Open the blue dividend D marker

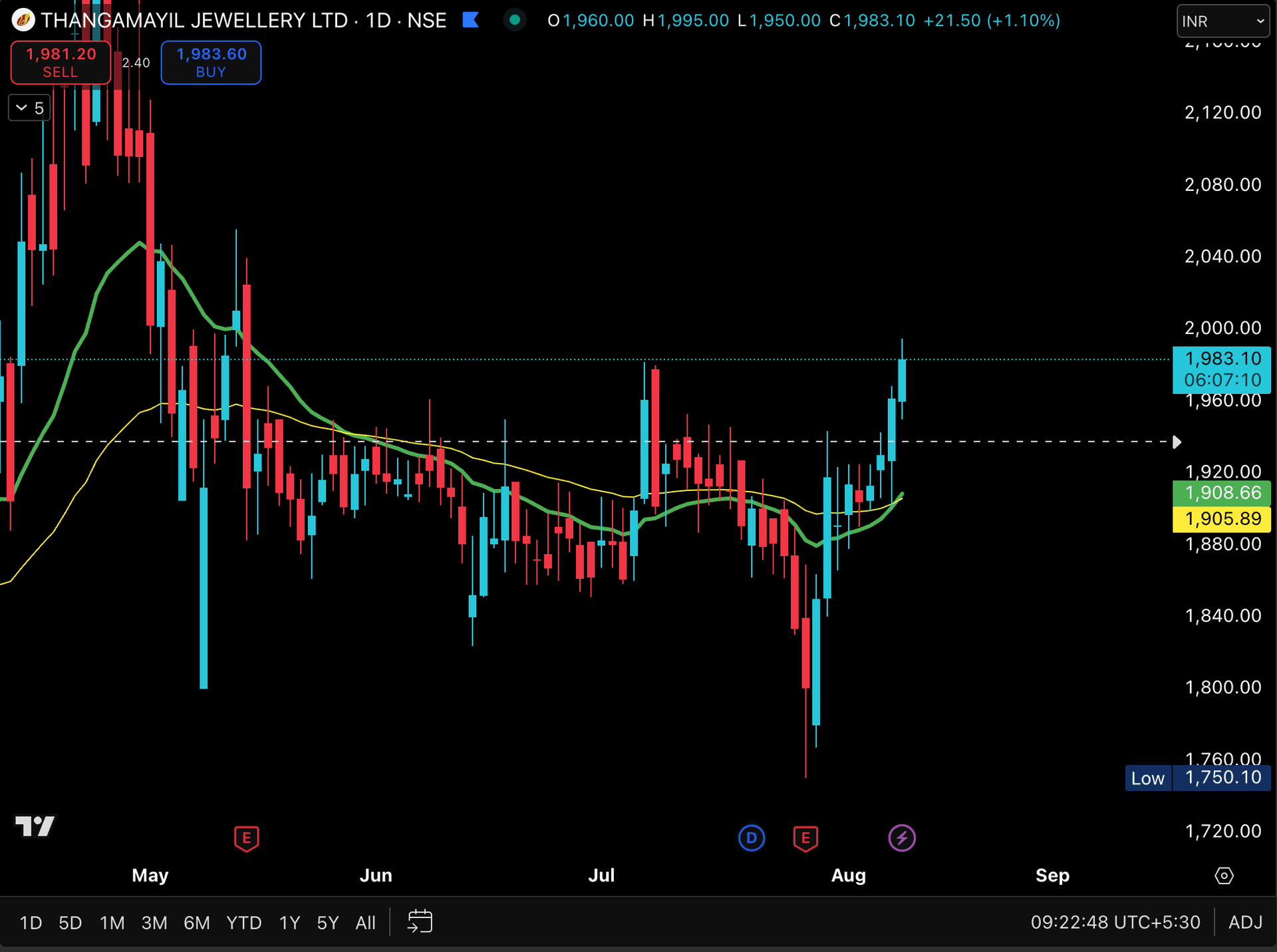tap(752, 838)
